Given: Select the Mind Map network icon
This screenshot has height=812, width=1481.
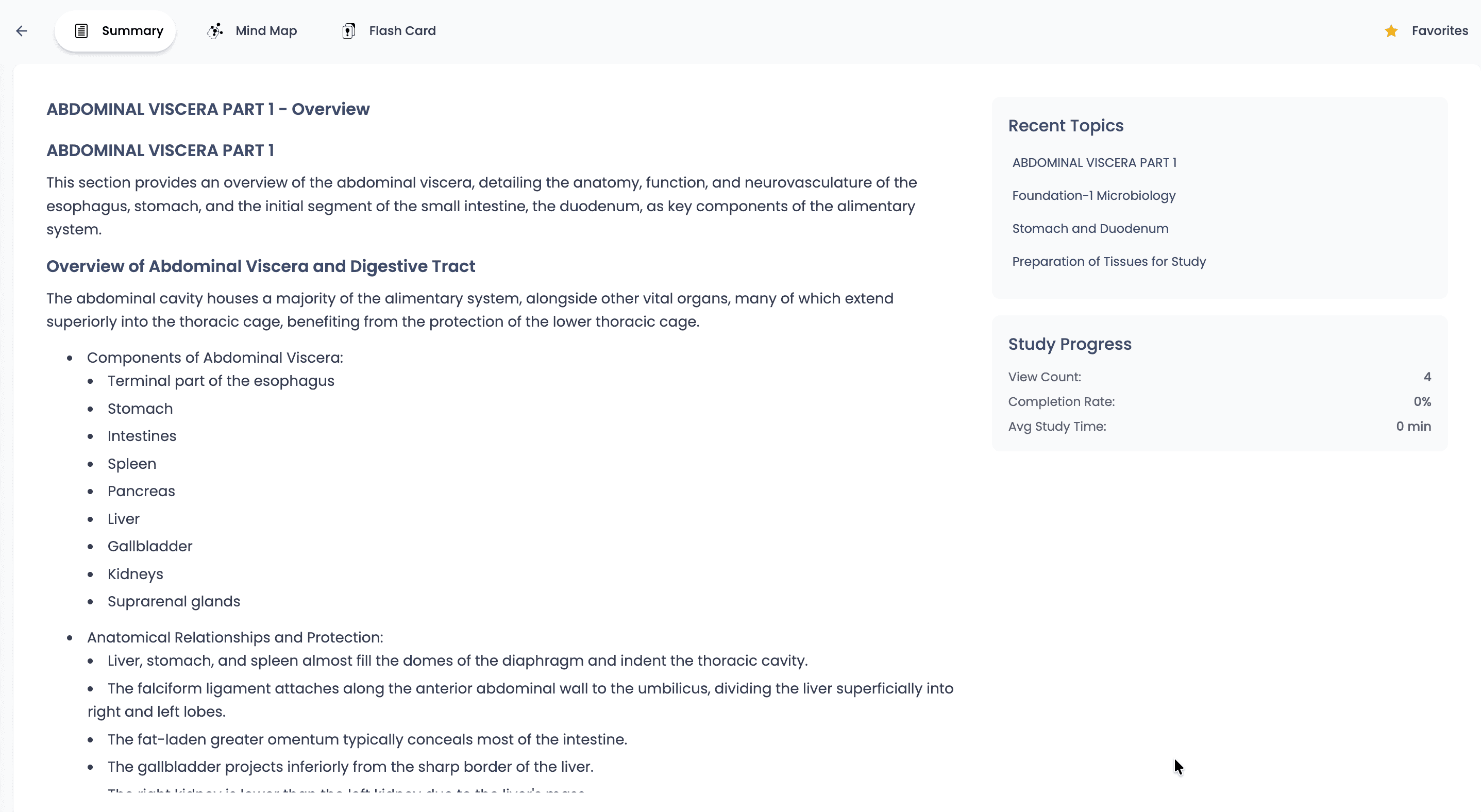Looking at the screenshot, I should [214, 30].
